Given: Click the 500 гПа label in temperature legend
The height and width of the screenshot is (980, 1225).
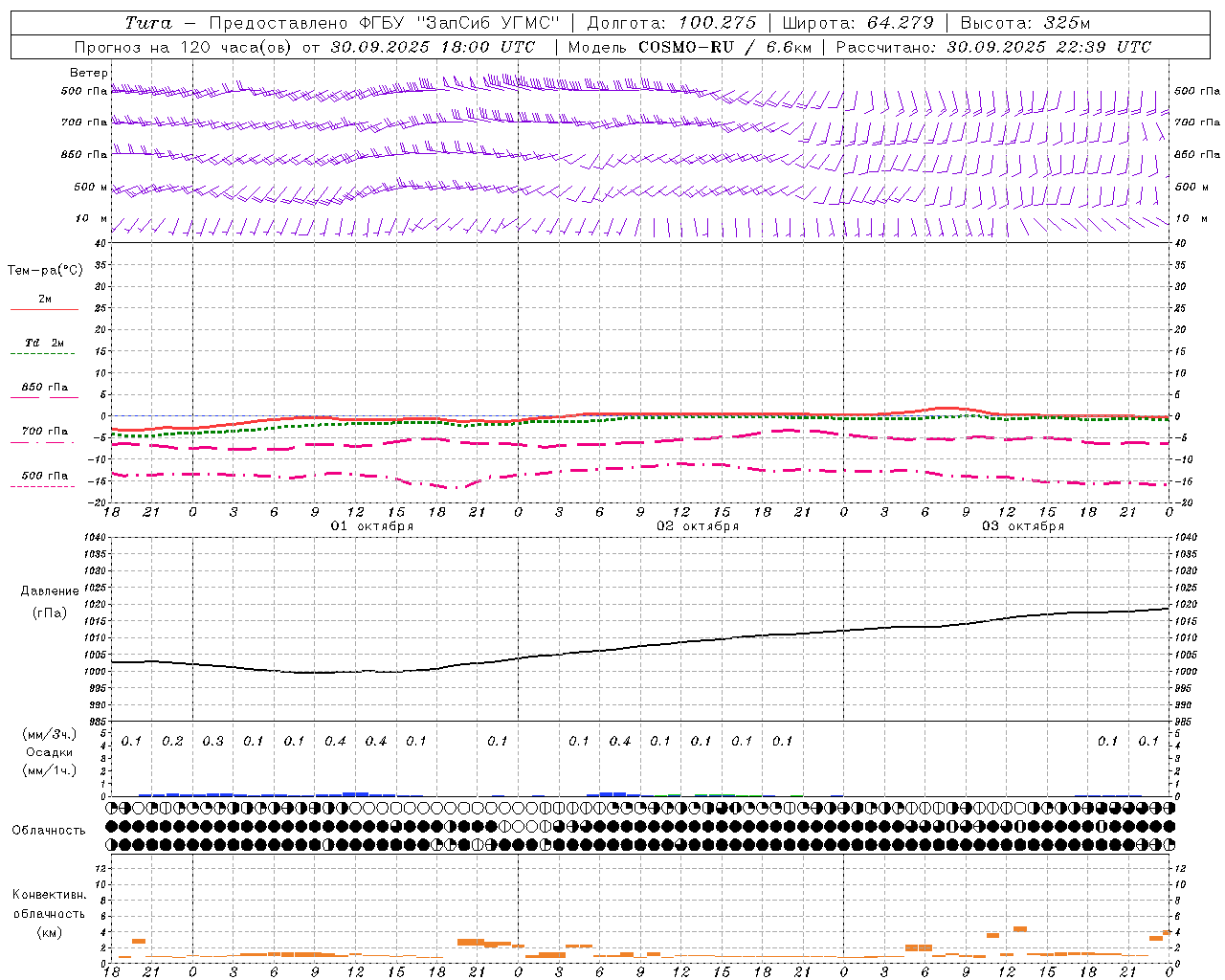Looking at the screenshot, I should pos(44,476).
